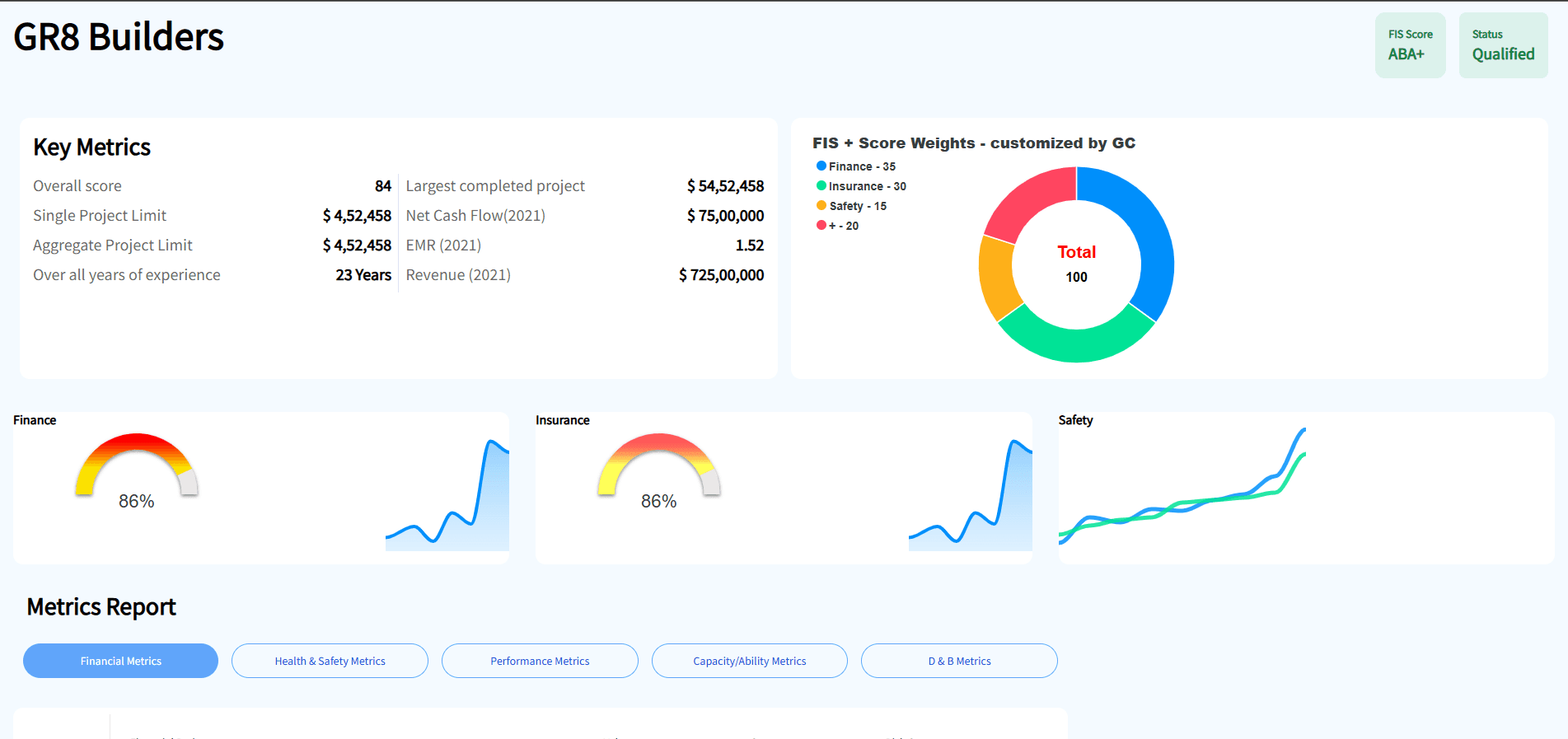Image resolution: width=1568 pixels, height=739 pixels.
Task: Click the EMR (2021) label
Action: pyautogui.click(x=443, y=246)
